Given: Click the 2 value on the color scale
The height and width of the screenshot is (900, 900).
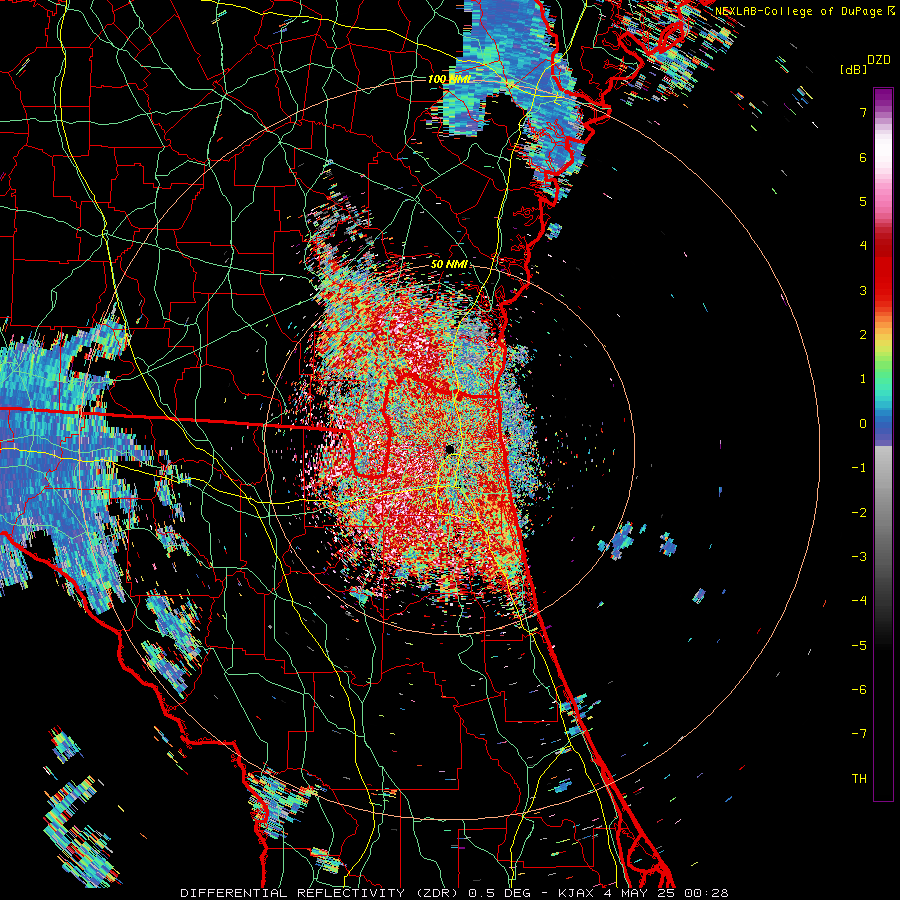Looking at the screenshot, I should pyautogui.click(x=863, y=335).
